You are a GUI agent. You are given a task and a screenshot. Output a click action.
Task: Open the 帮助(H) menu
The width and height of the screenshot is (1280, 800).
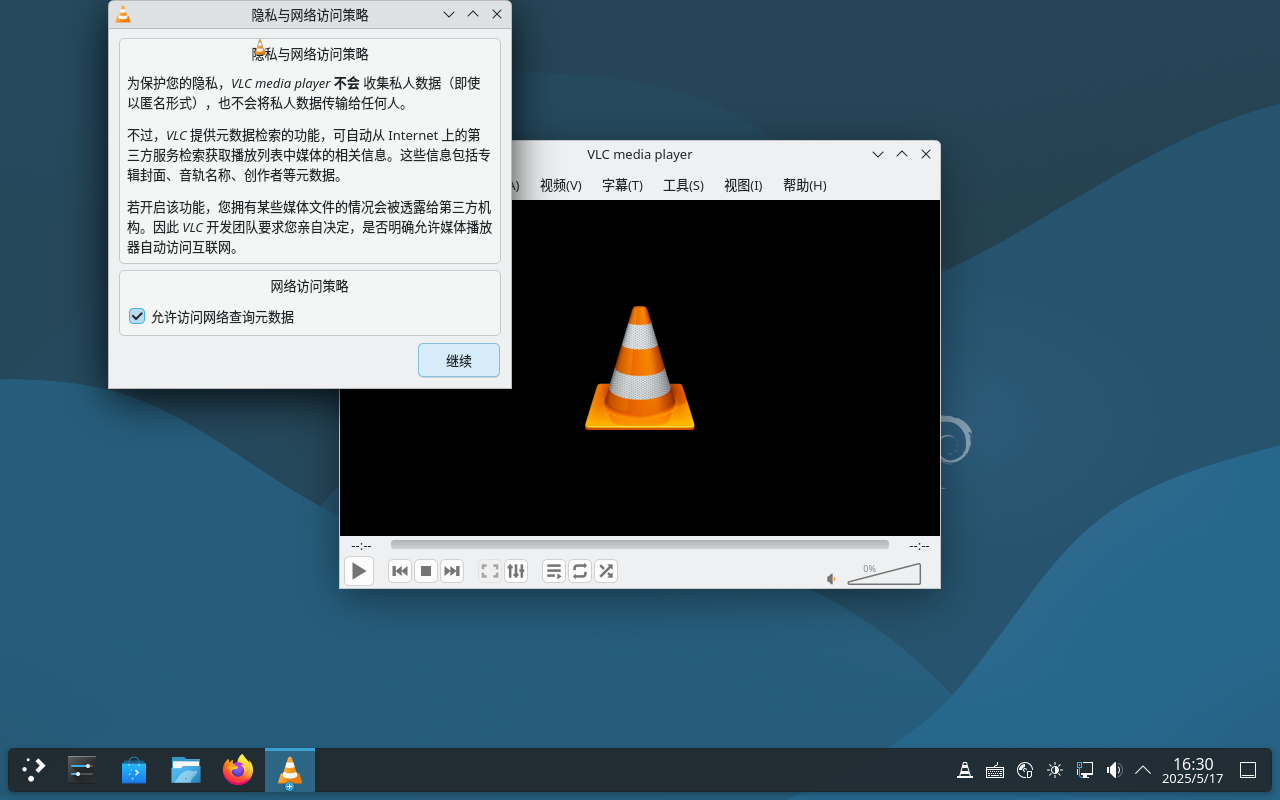tap(805, 185)
